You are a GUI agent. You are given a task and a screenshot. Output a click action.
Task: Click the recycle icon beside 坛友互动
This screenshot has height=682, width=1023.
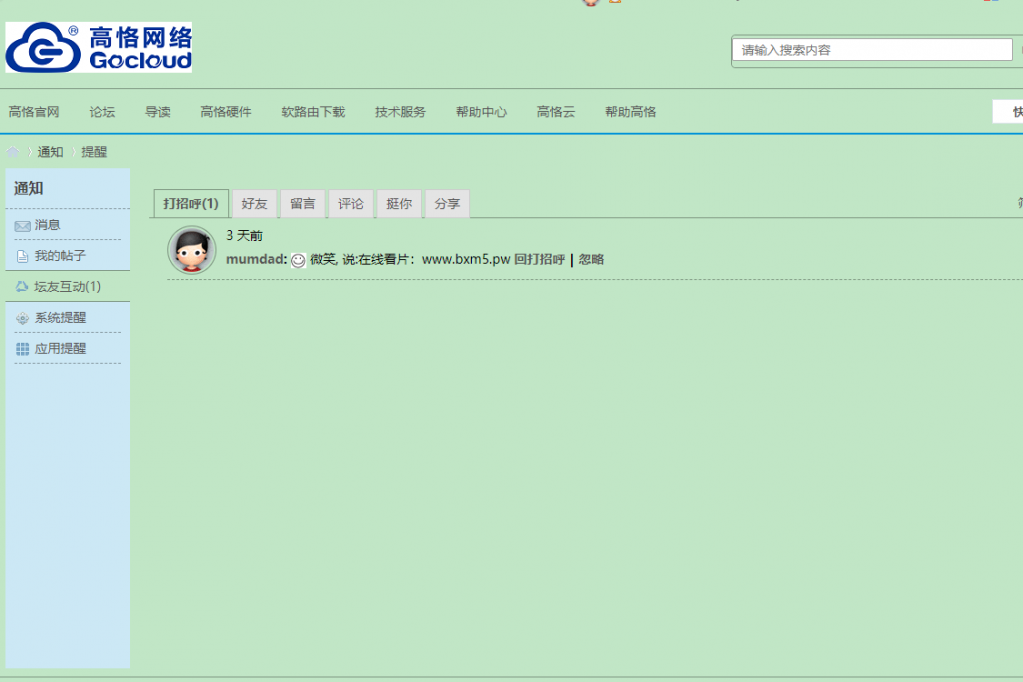coord(22,287)
